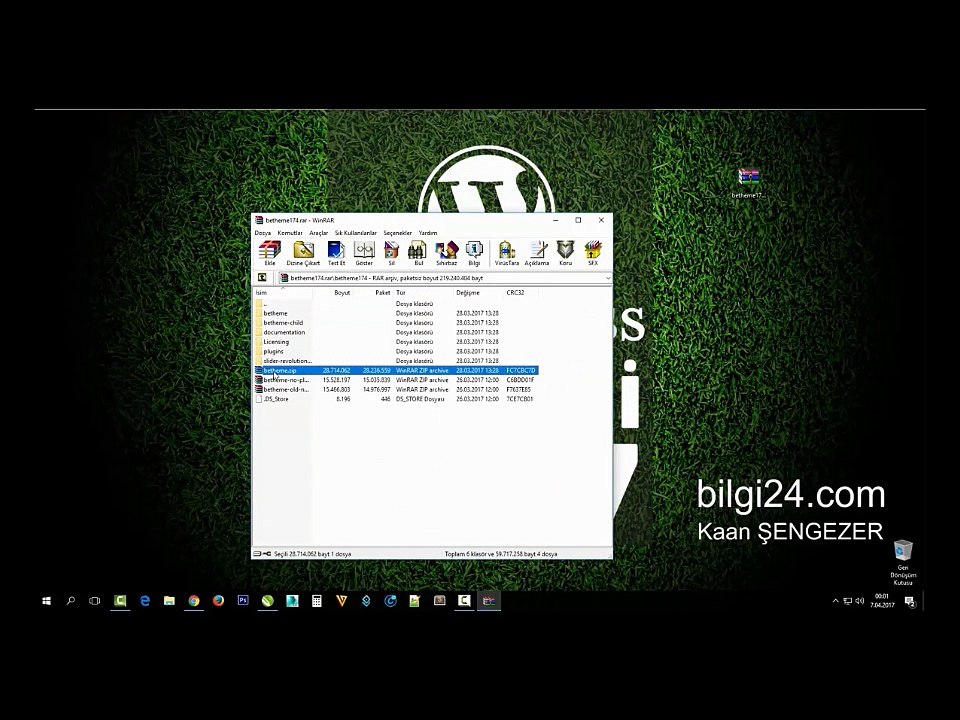
Task: Switch to WinRAR taskbar button
Action: click(x=488, y=601)
